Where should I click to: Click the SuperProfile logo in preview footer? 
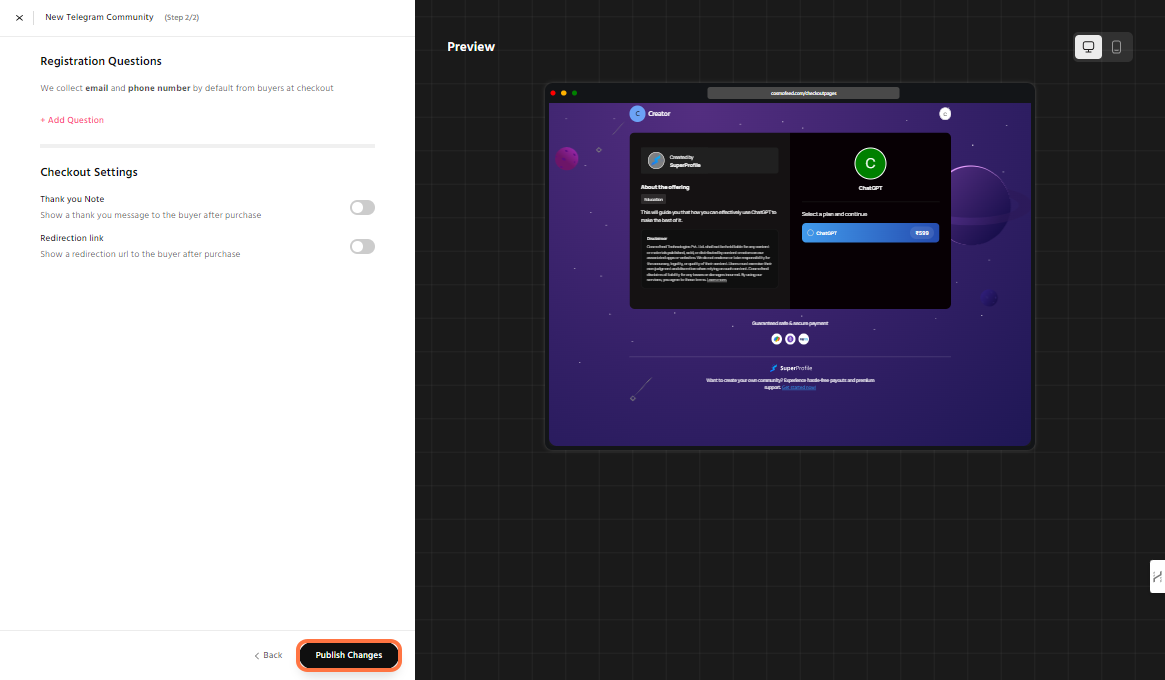pyautogui.click(x=791, y=368)
